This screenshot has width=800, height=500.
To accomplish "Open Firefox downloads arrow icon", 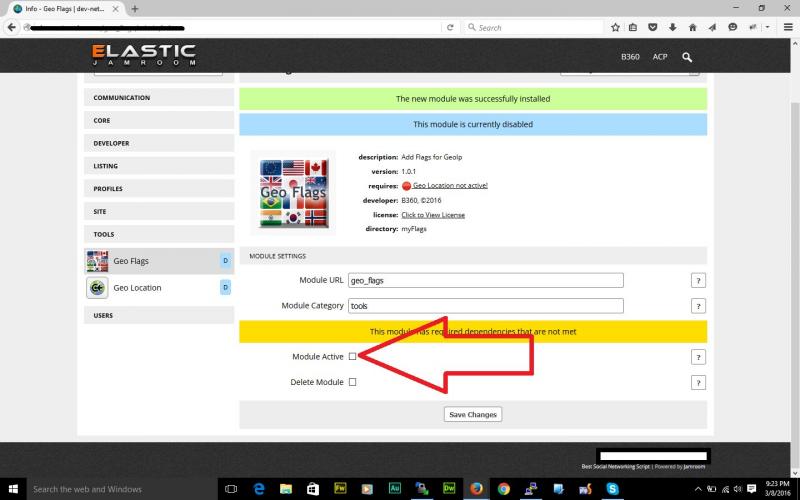I will coord(672,27).
